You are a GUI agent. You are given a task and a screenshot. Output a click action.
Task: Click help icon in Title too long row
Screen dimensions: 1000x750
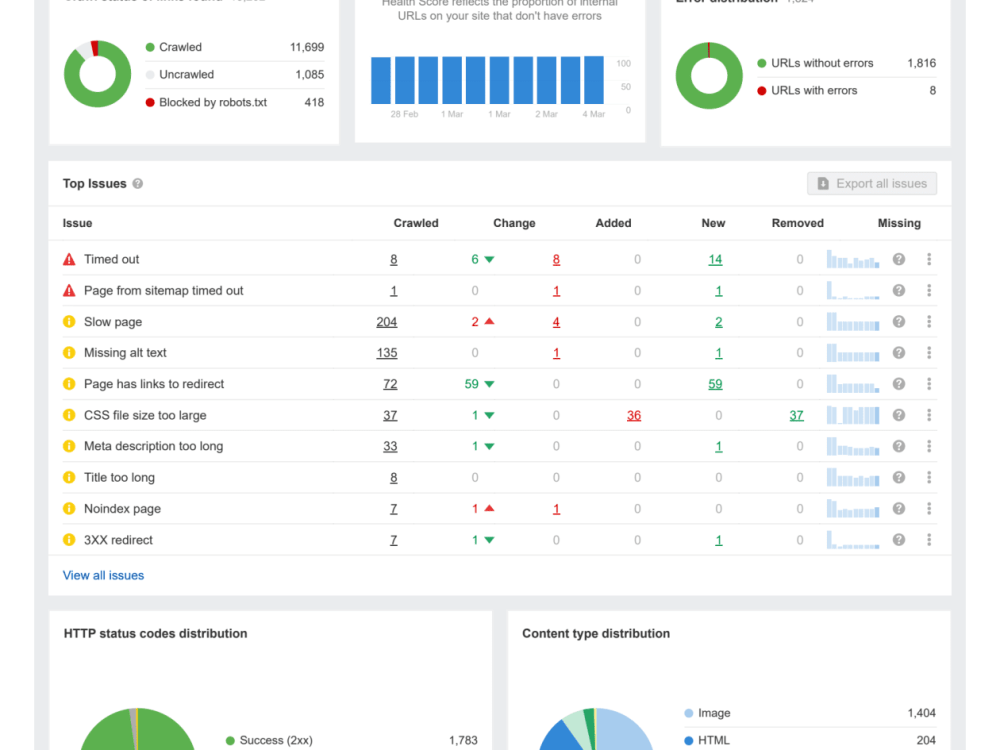coord(899,477)
